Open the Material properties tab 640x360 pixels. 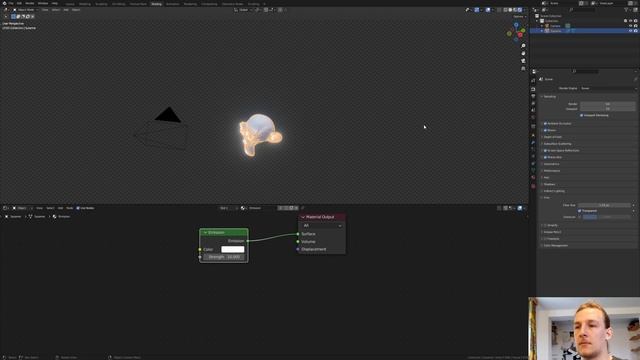tap(533, 178)
